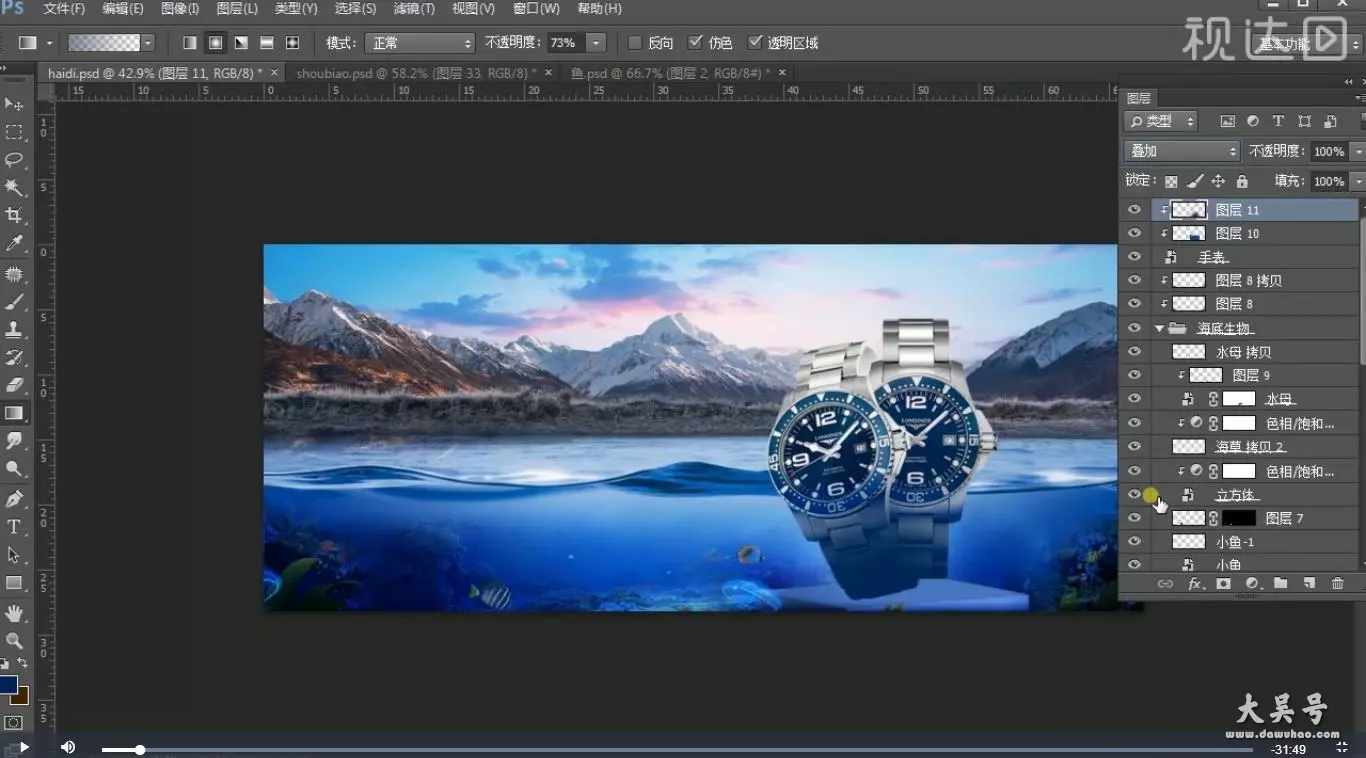1366x758 pixels.
Task: Select the Spot Healing Brush tool
Action: [14, 274]
